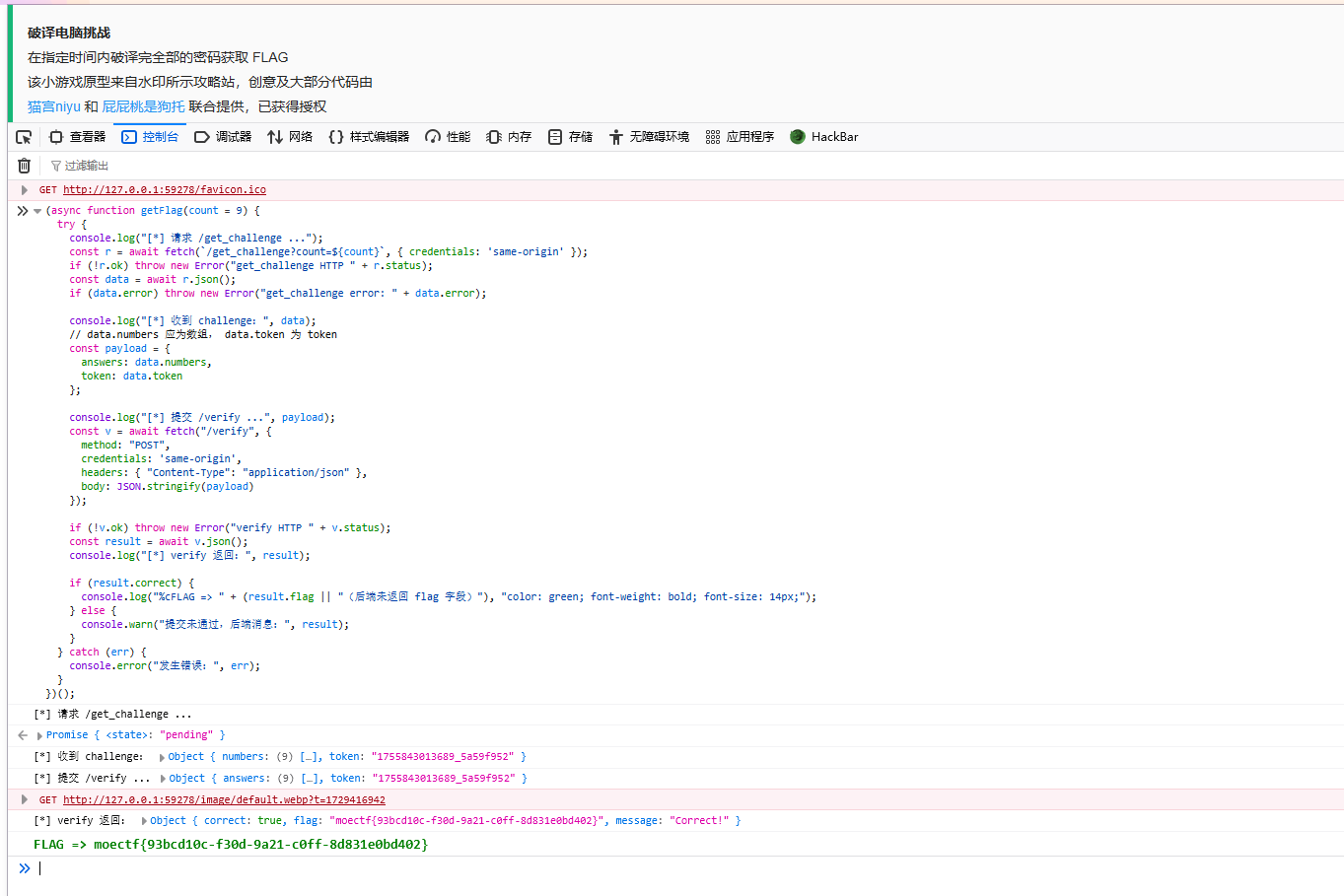This screenshot has width=1344, height=896.
Task: Switch to the 调试器 debugger tab
Action: [223, 137]
